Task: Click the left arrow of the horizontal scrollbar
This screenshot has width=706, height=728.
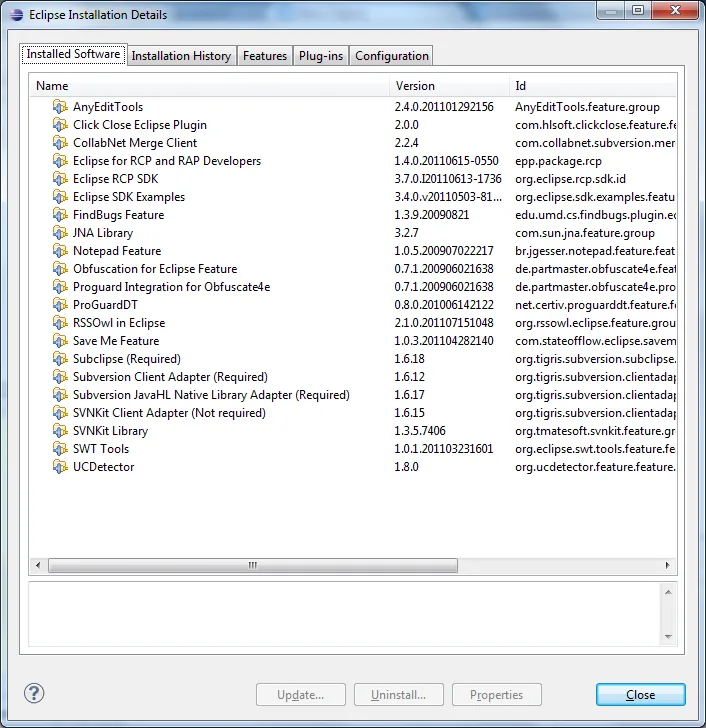Action: coord(38,566)
